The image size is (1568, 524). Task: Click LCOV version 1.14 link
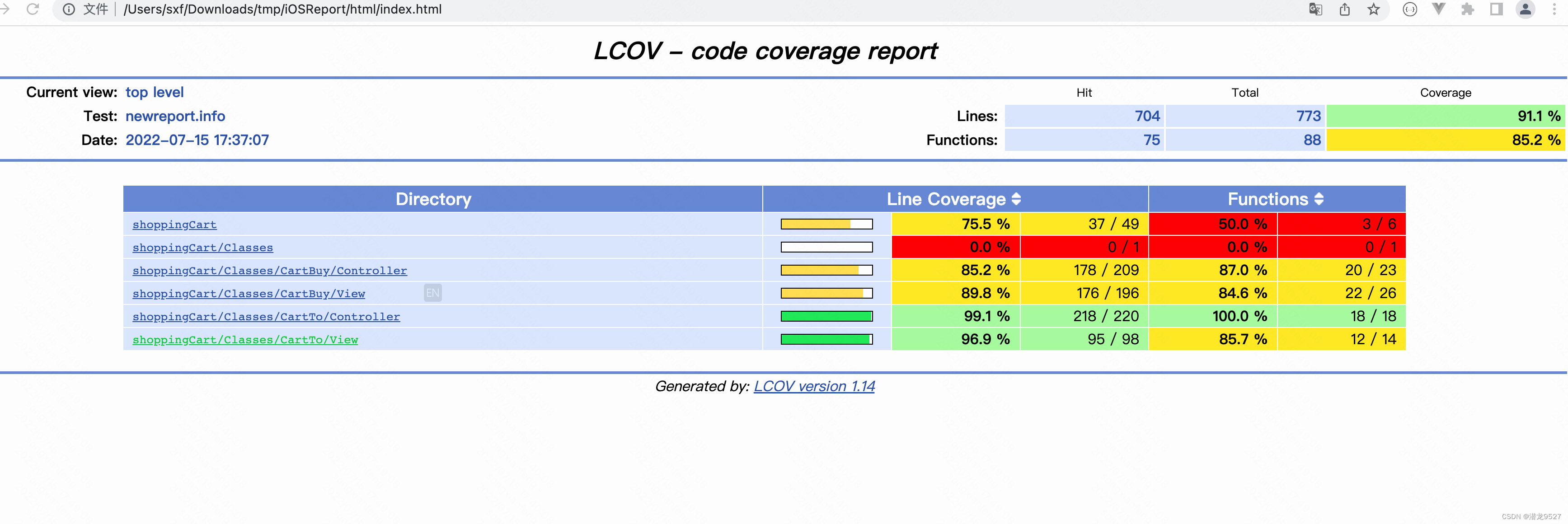pyautogui.click(x=814, y=386)
